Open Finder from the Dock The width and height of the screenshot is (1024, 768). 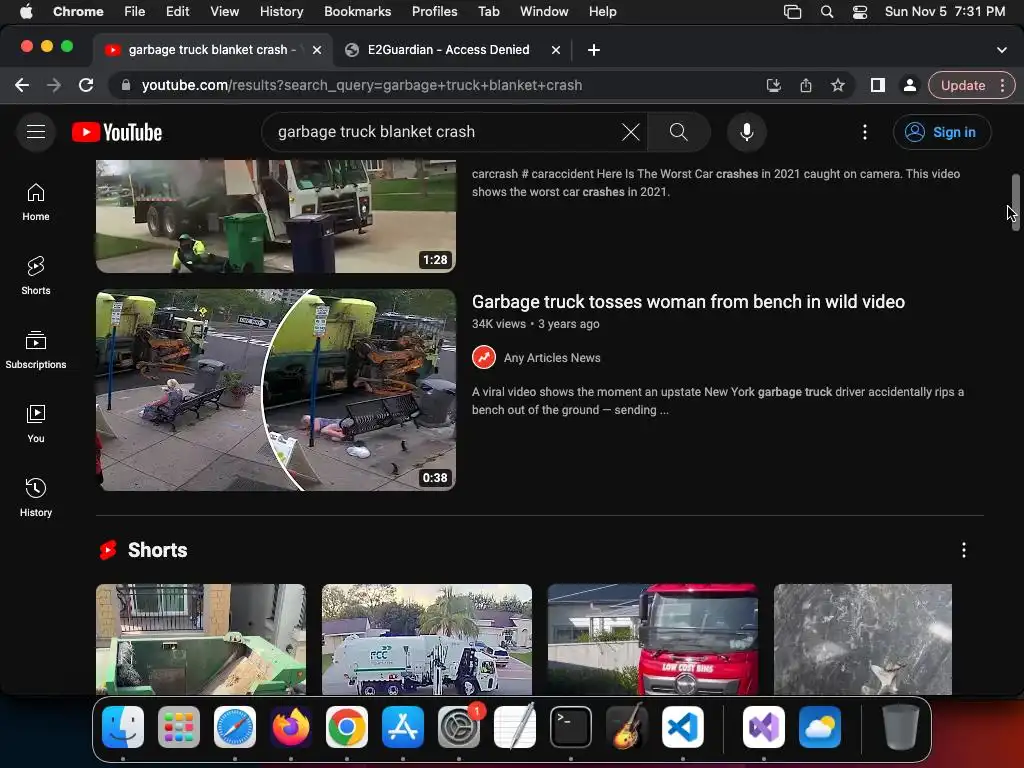(x=123, y=727)
